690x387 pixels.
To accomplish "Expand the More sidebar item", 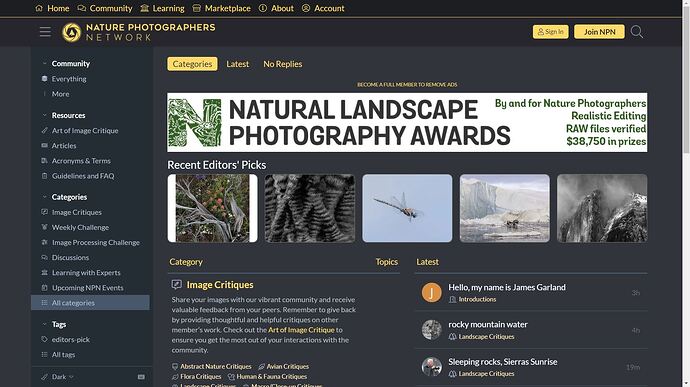I will click(55, 94).
